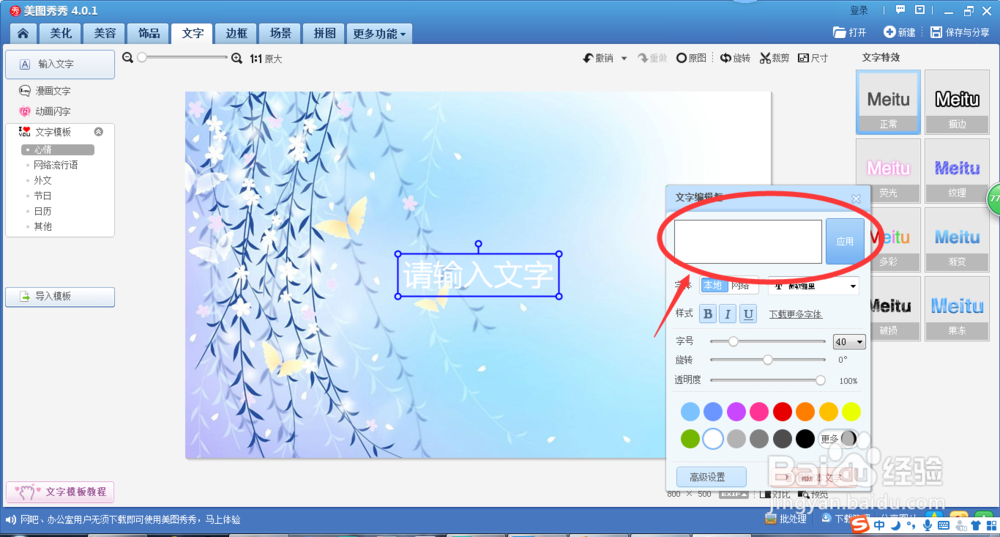This screenshot has height=537, width=1000.
Task: Click the 登录 login link
Action: pos(859,11)
